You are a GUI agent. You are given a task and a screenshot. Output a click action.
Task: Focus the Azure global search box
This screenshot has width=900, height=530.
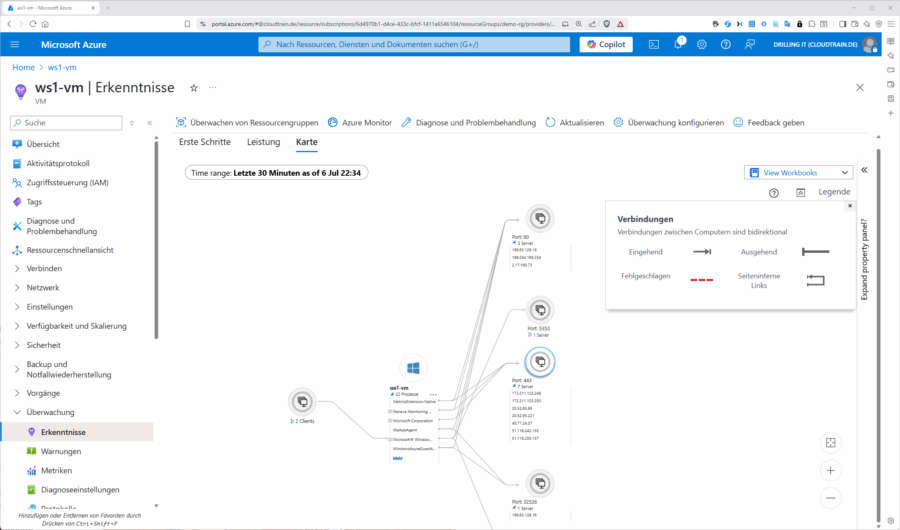click(x=414, y=44)
